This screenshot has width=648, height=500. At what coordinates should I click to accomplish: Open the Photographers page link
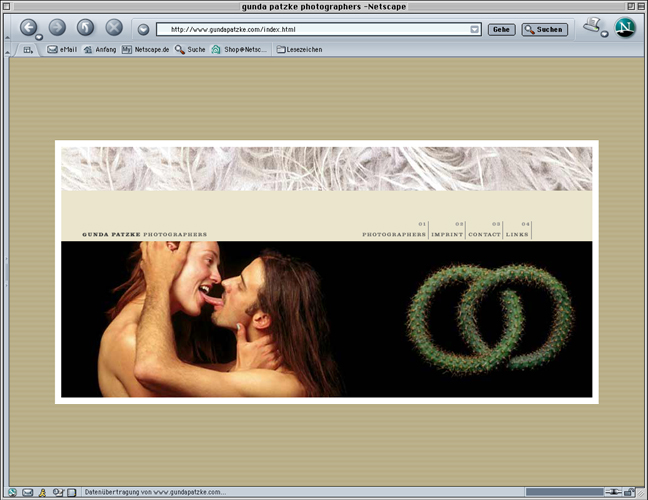click(x=394, y=234)
